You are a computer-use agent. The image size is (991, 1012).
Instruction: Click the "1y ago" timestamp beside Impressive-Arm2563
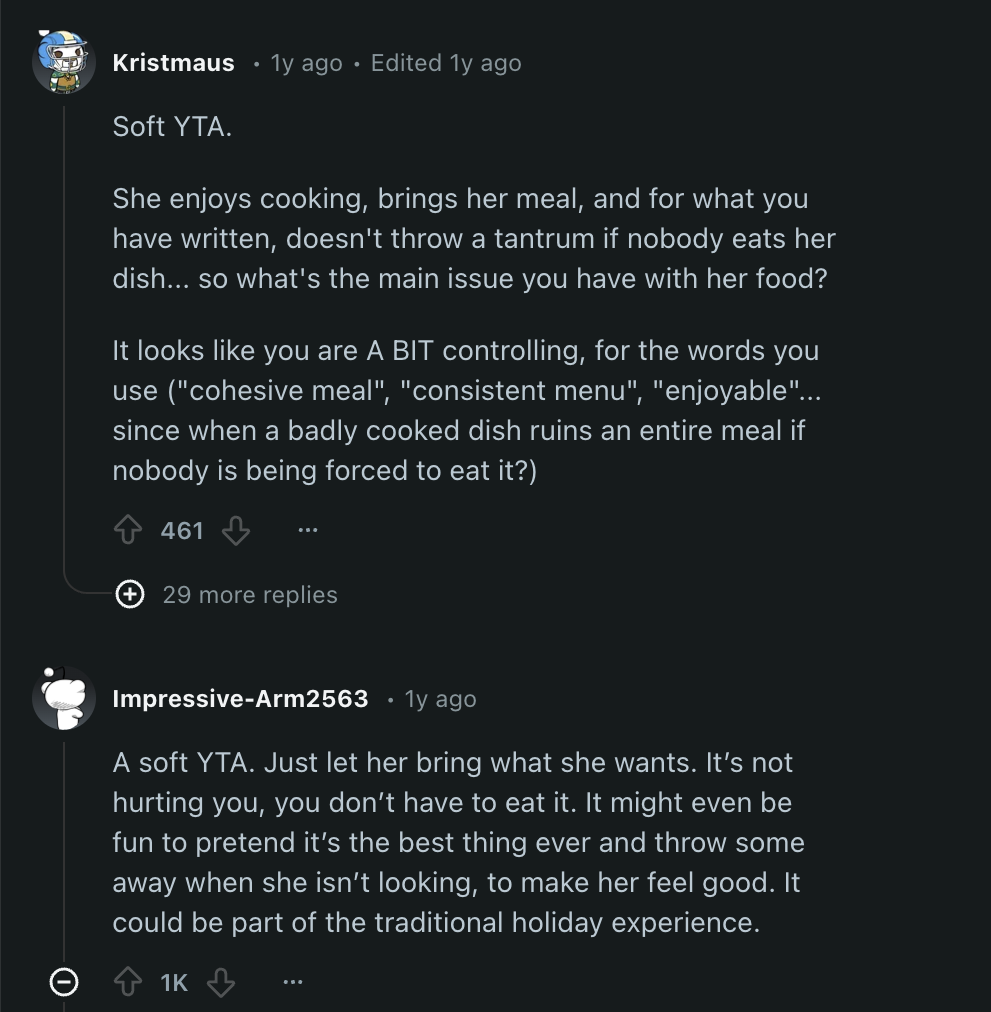pyautogui.click(x=440, y=699)
